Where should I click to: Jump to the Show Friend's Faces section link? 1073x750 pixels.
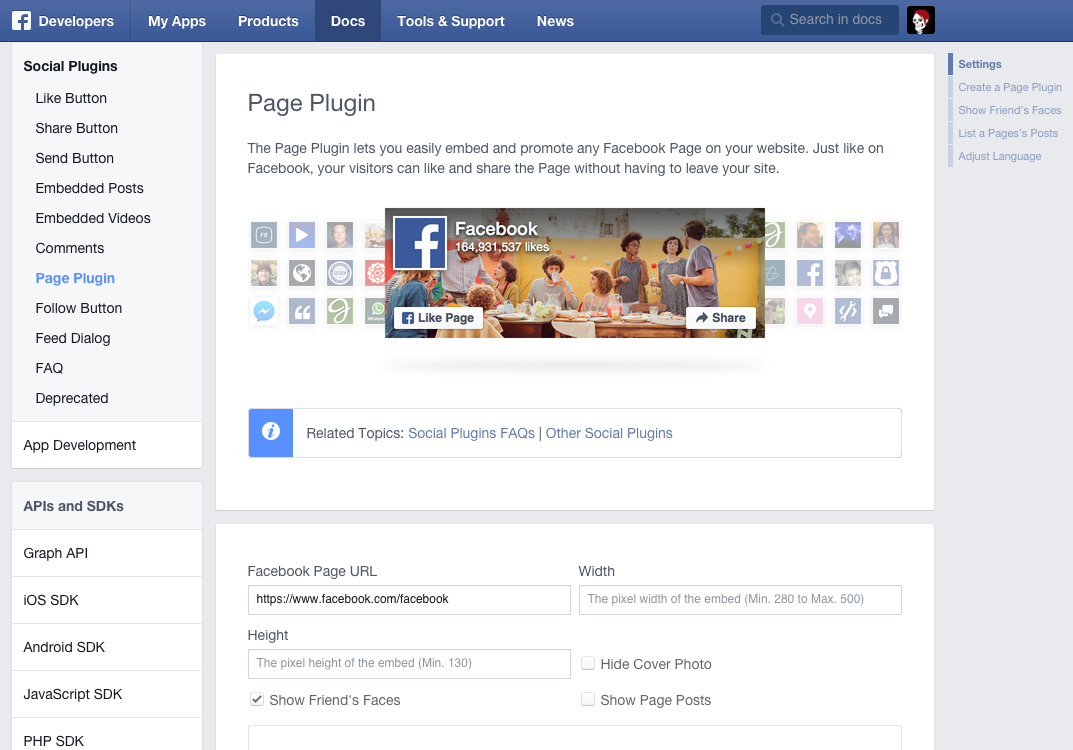pos(1009,110)
